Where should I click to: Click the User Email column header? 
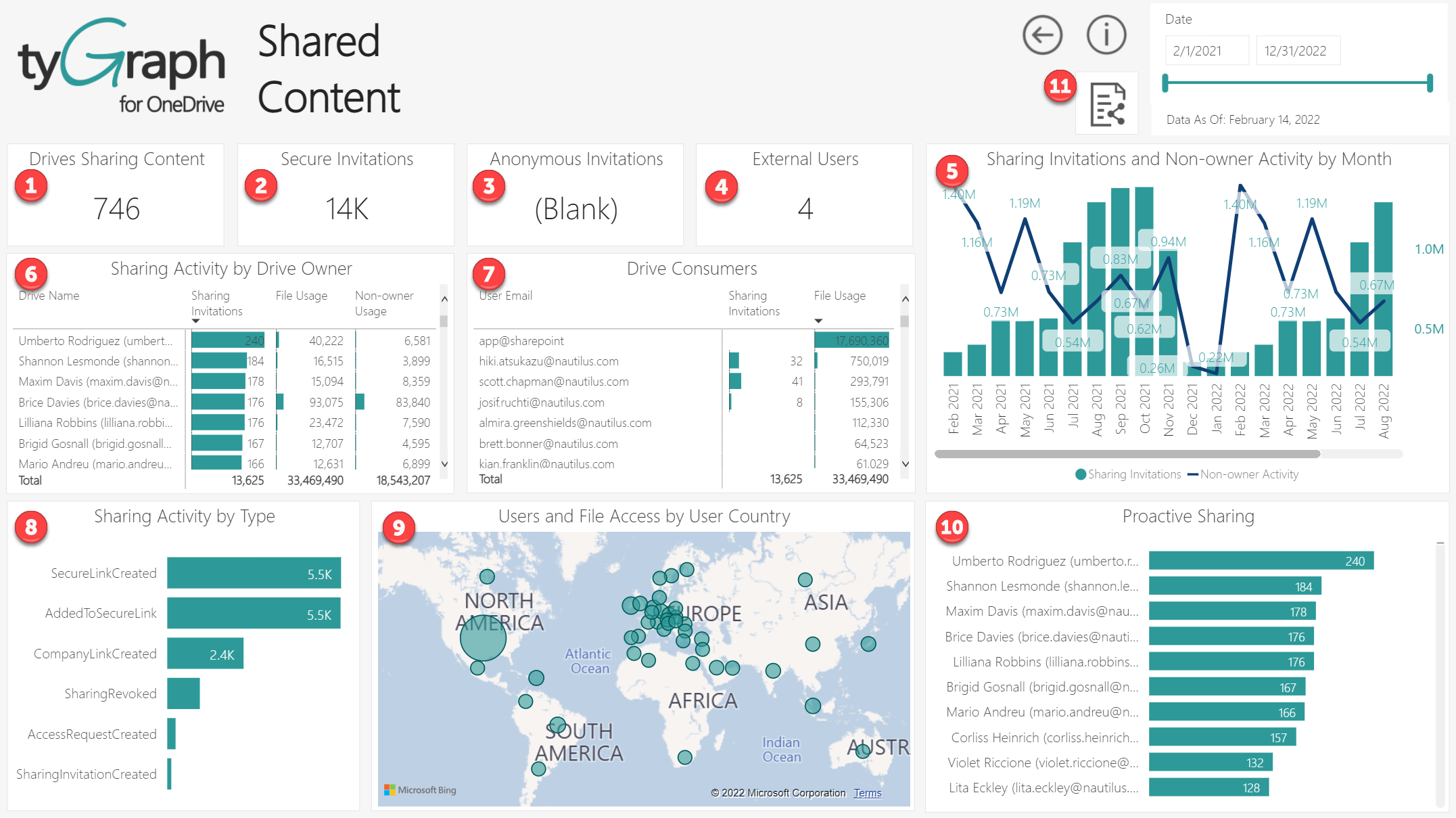point(506,296)
